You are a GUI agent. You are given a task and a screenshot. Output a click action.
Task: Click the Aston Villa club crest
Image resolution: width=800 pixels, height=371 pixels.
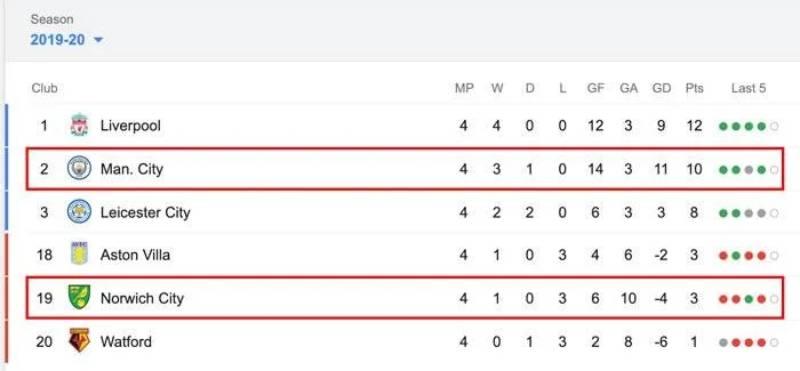pos(79,254)
